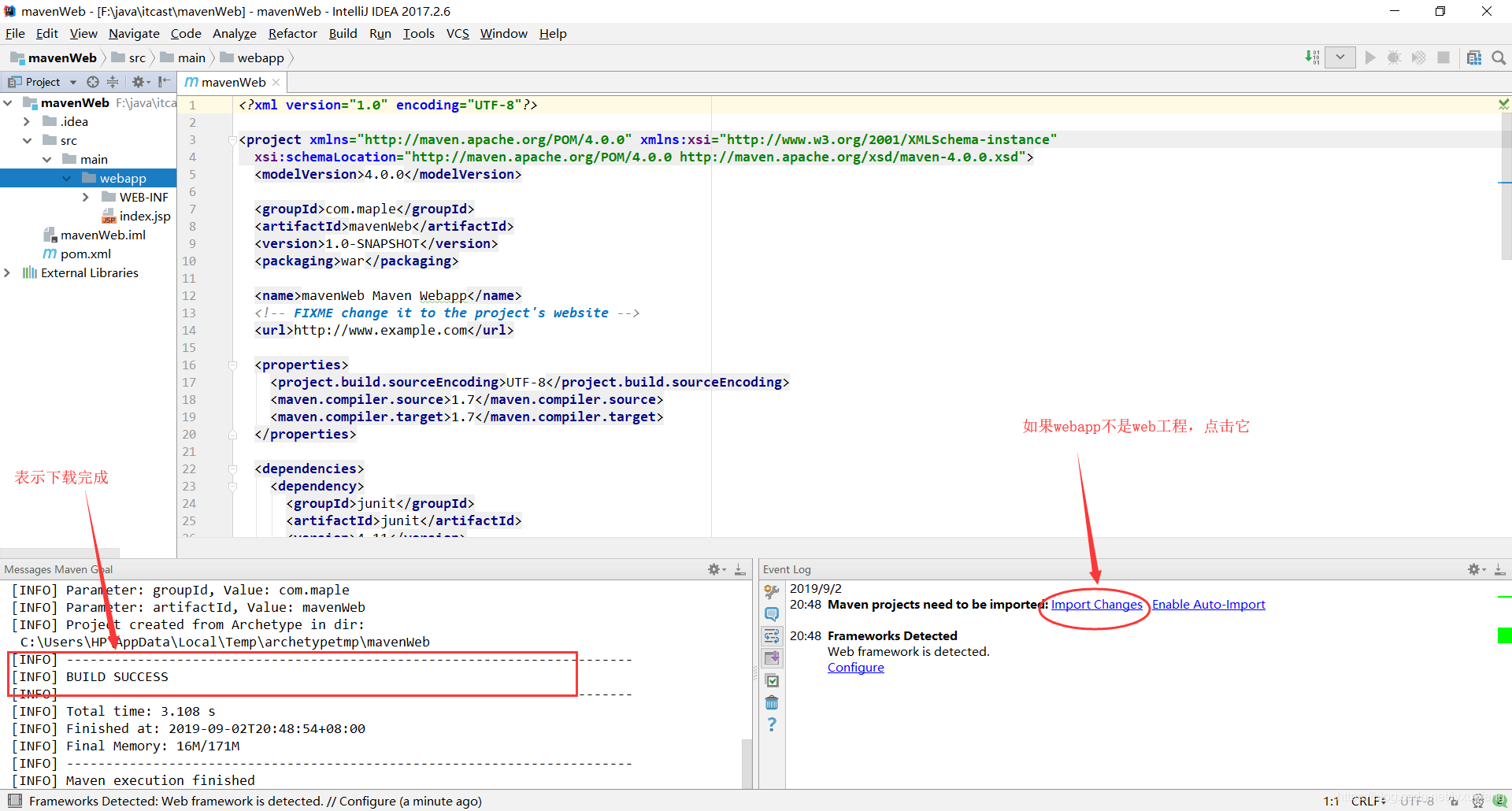Toggle soft wraps in Event Log
This screenshot has width=1512, height=811.
pos(772,635)
